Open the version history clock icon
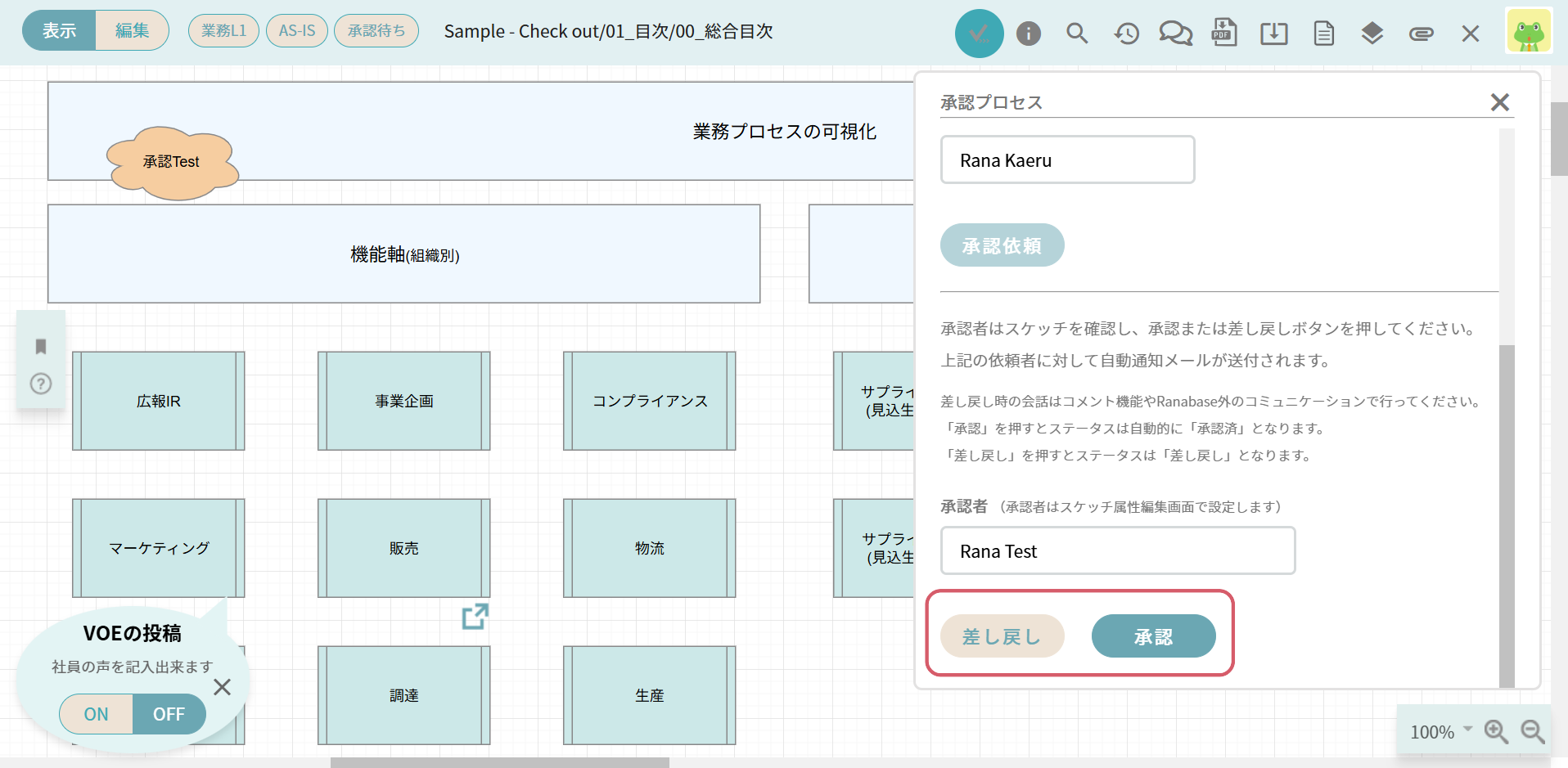Viewport: 1568px width, 768px height. [x=1127, y=34]
